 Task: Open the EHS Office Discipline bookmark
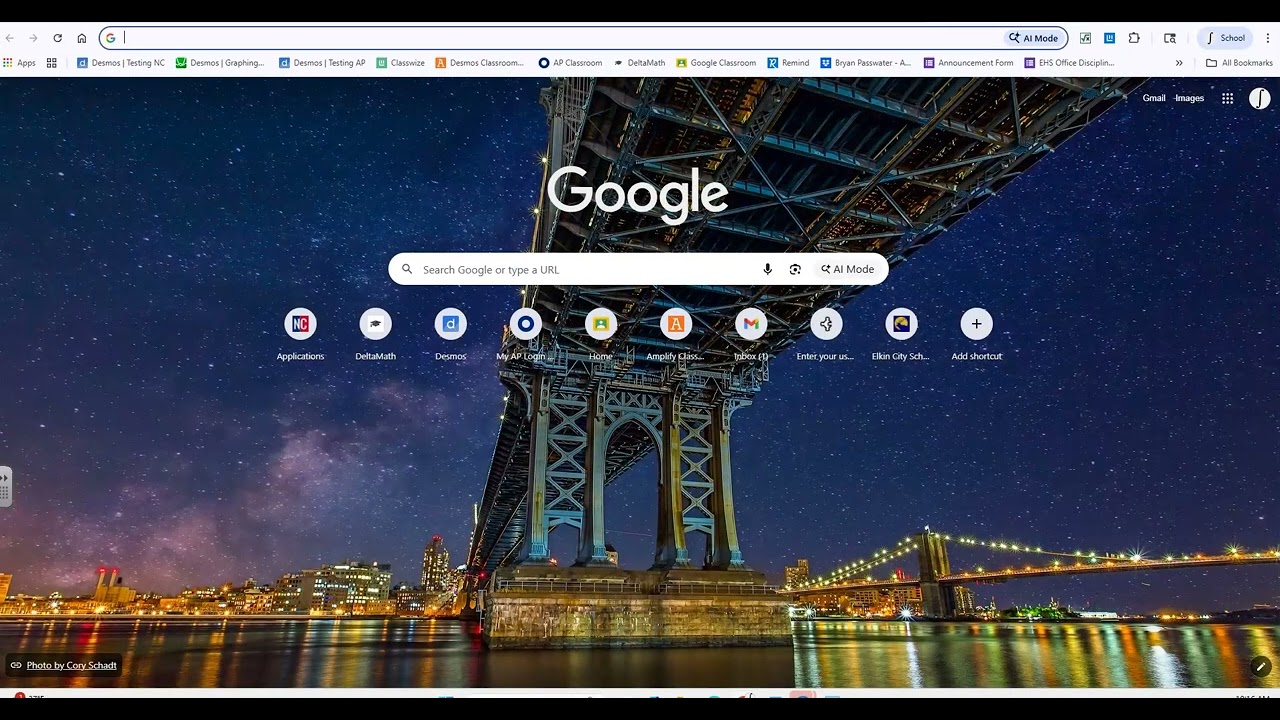coord(1069,63)
